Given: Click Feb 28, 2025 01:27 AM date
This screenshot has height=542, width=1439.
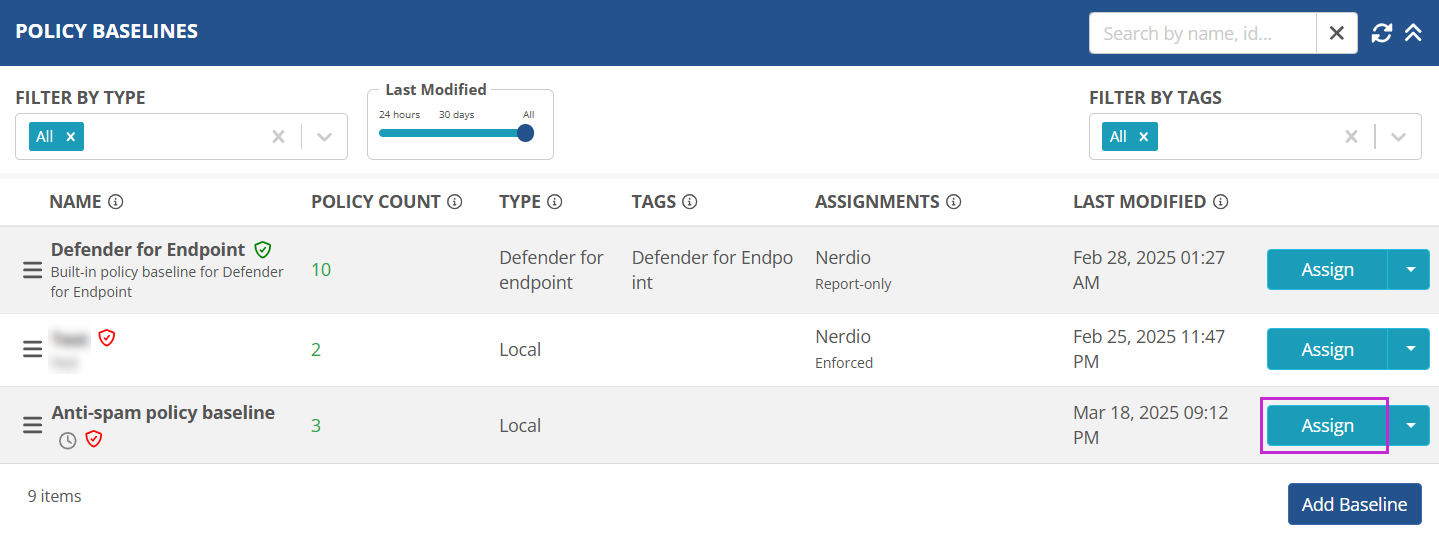Looking at the screenshot, I should click(1149, 270).
